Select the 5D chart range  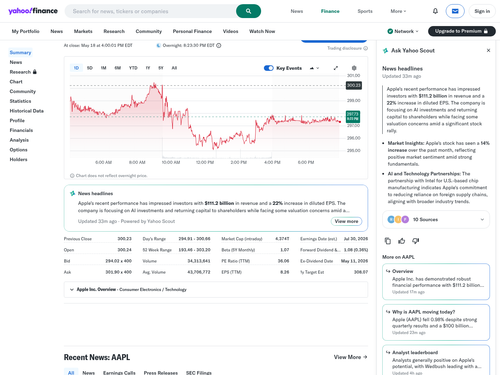90,68
